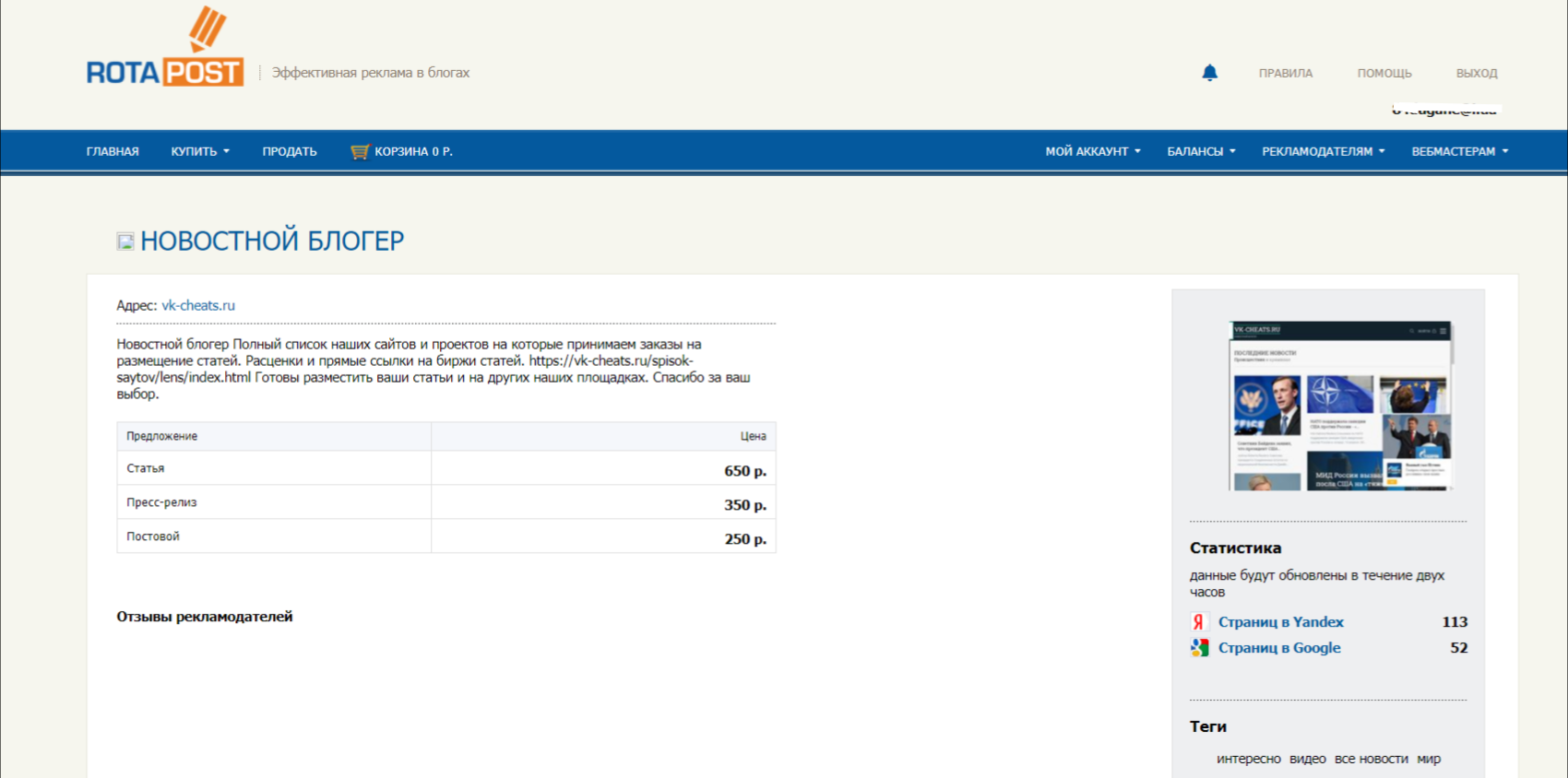This screenshot has height=778, width=1568.
Task: Expand ВЕБМАСТЕРАМ dropdown
Action: click(x=1460, y=151)
